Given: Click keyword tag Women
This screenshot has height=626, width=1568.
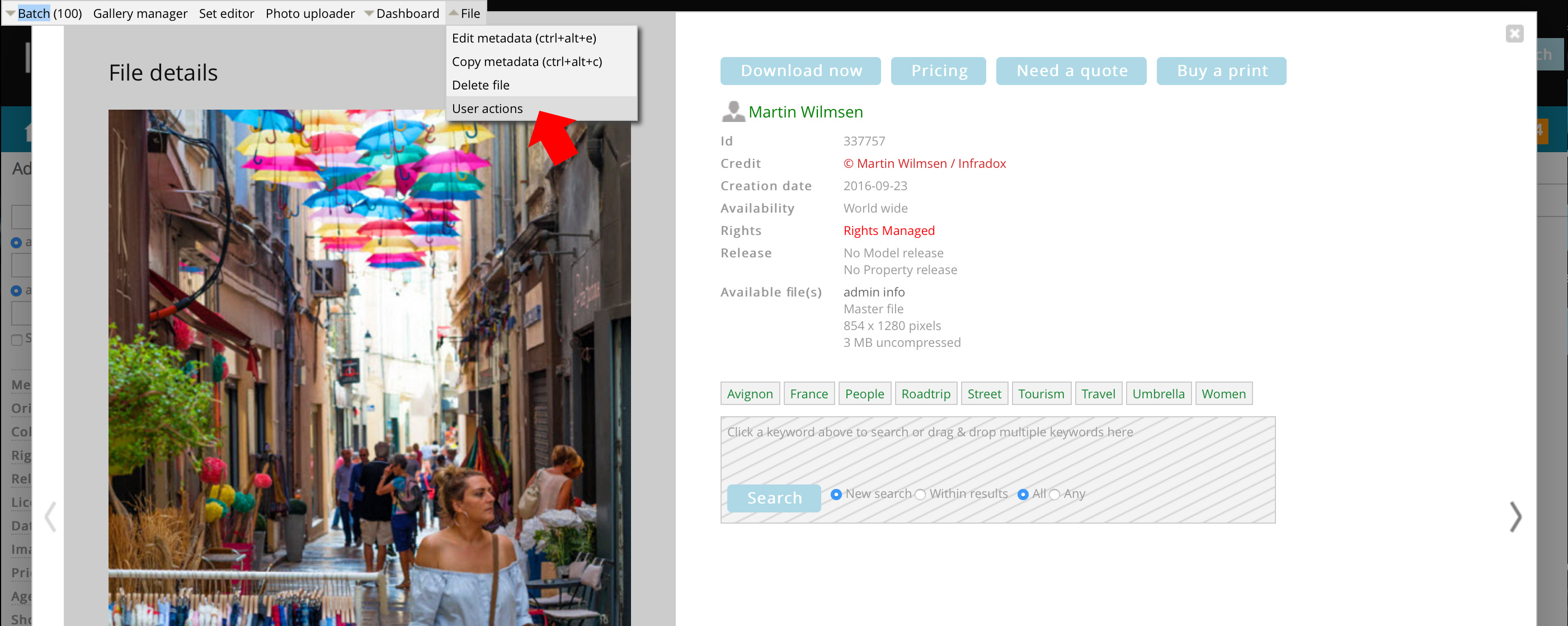Looking at the screenshot, I should coord(1223,393).
